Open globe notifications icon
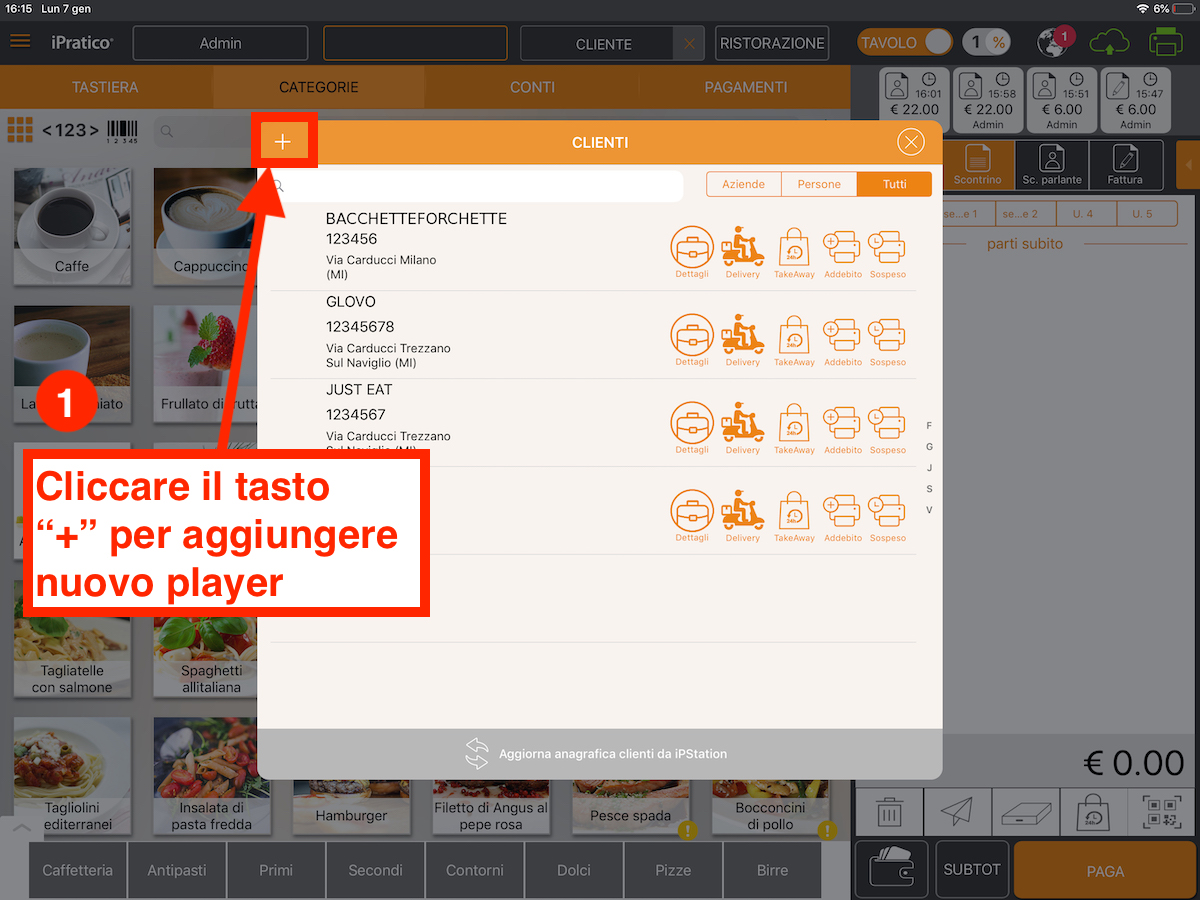 point(1053,43)
